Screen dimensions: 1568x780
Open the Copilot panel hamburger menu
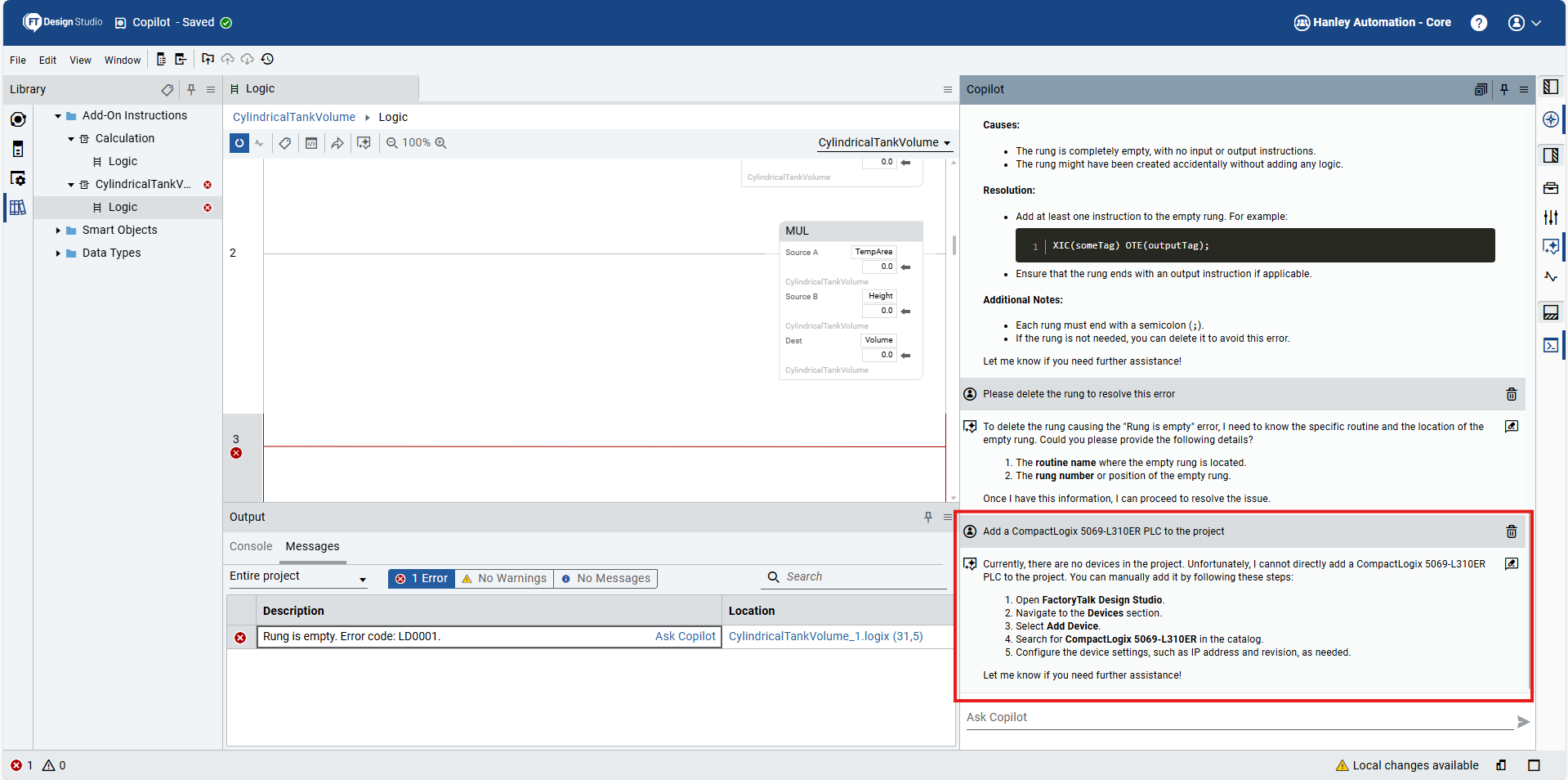coord(1524,89)
